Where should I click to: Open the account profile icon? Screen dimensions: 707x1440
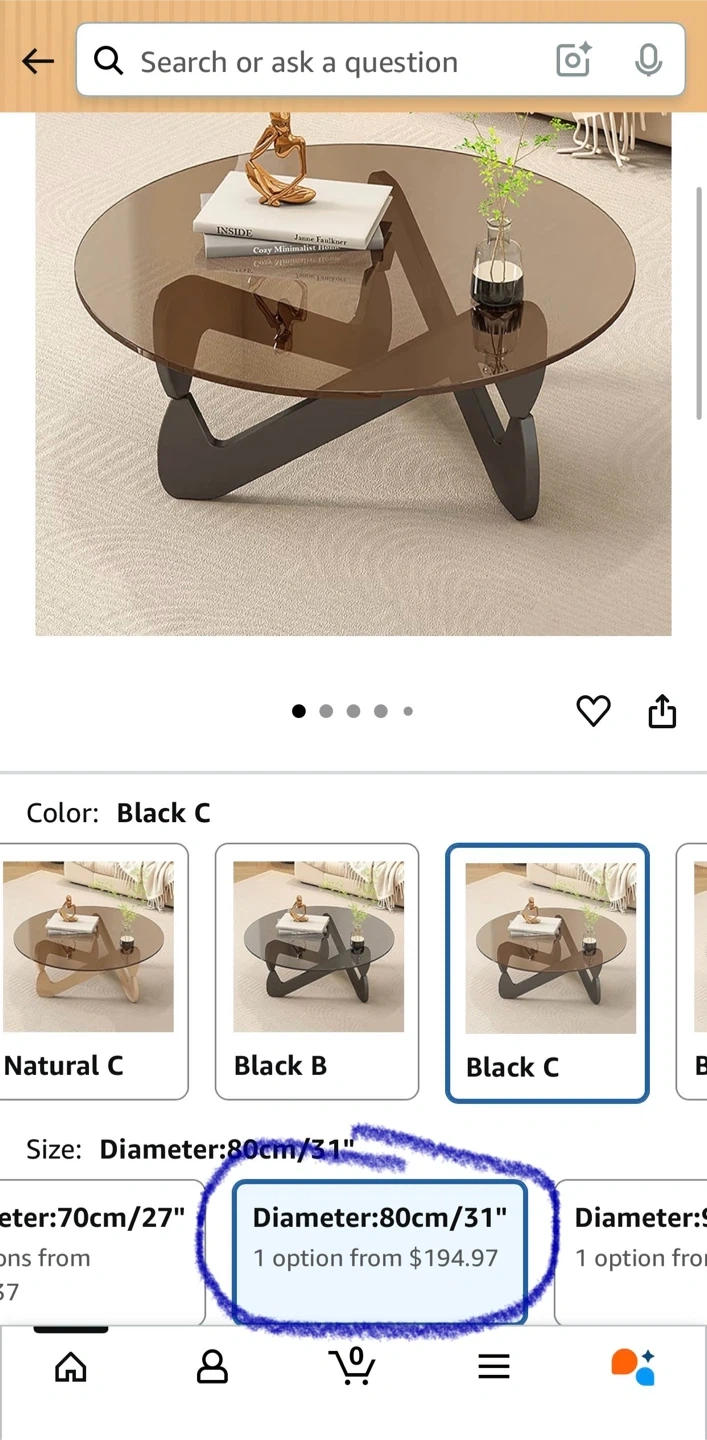pyautogui.click(x=212, y=1366)
